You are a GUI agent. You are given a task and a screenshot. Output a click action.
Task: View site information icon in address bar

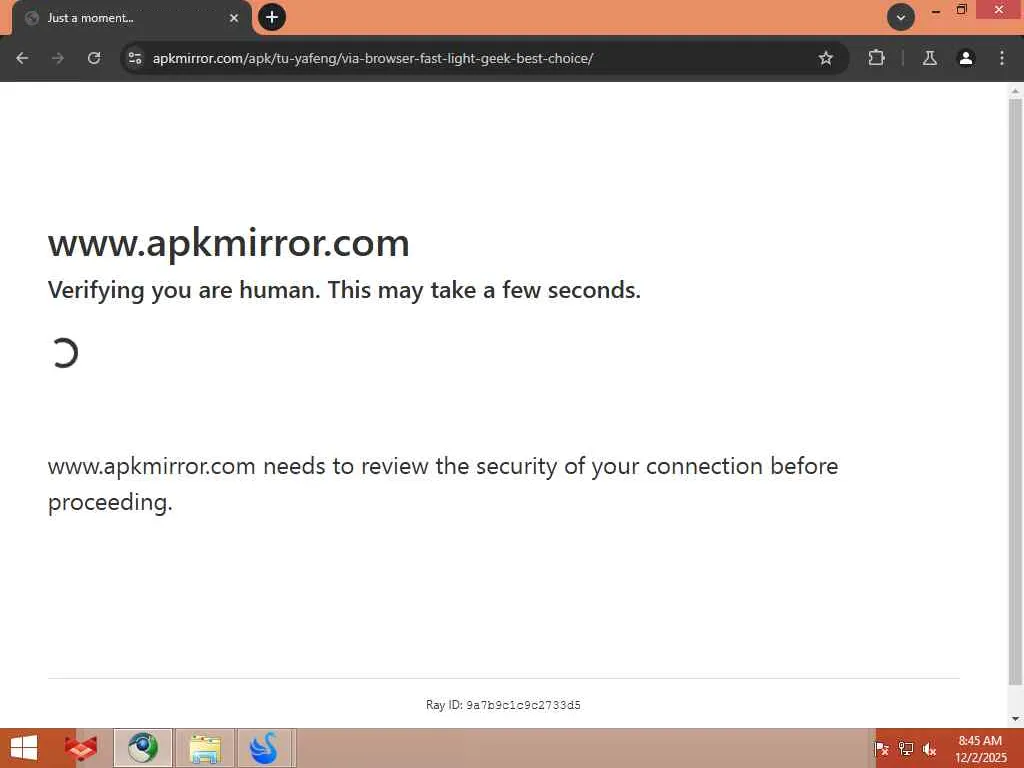(x=135, y=58)
